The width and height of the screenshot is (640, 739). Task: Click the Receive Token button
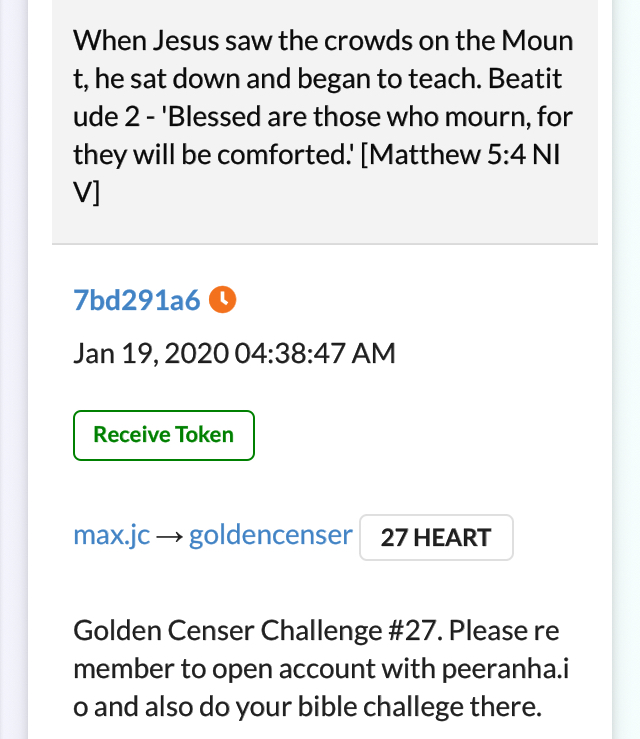click(164, 435)
